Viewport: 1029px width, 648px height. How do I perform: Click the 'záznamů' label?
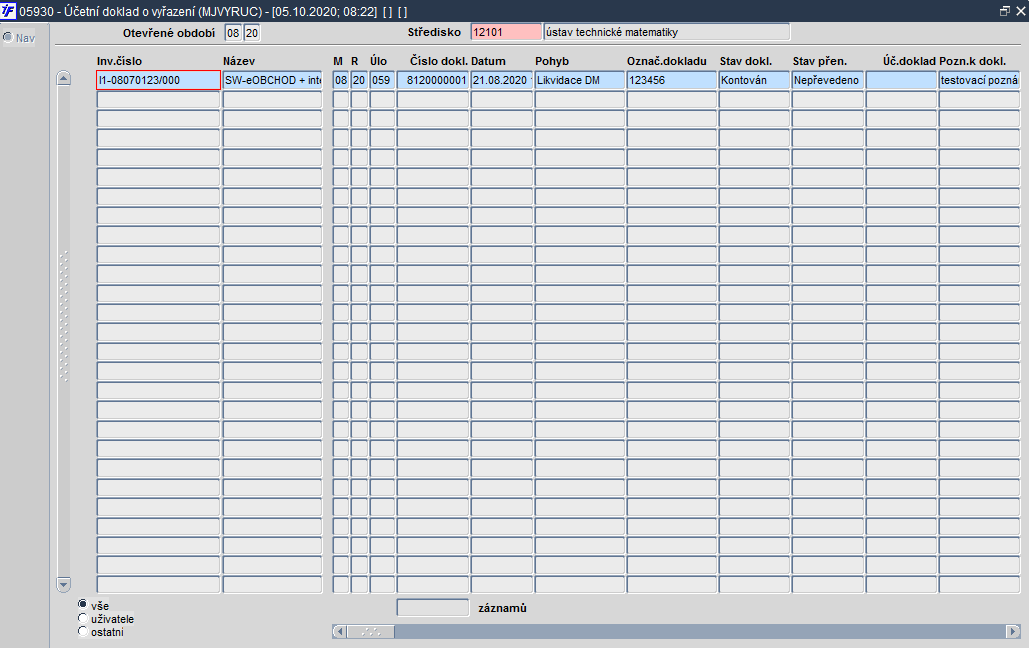(x=502, y=608)
